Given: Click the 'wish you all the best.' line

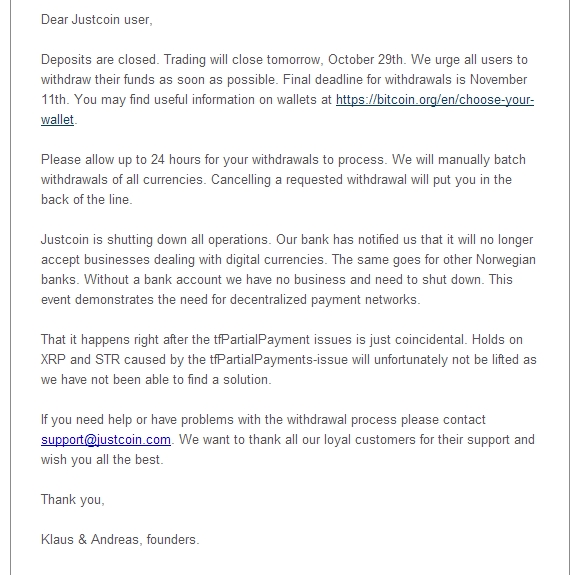Looking at the screenshot, I should coord(102,460).
